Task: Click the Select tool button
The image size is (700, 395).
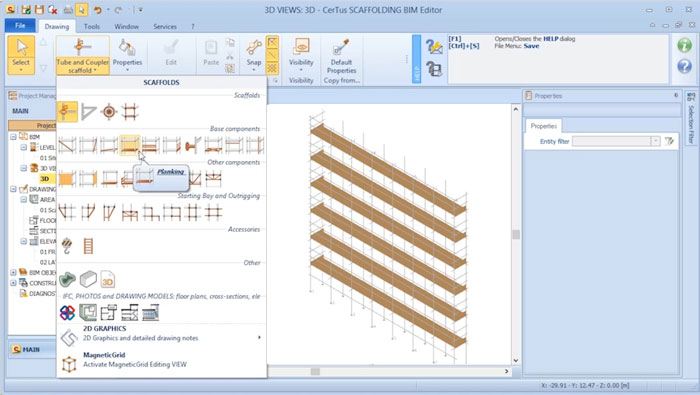Action: coord(21,55)
